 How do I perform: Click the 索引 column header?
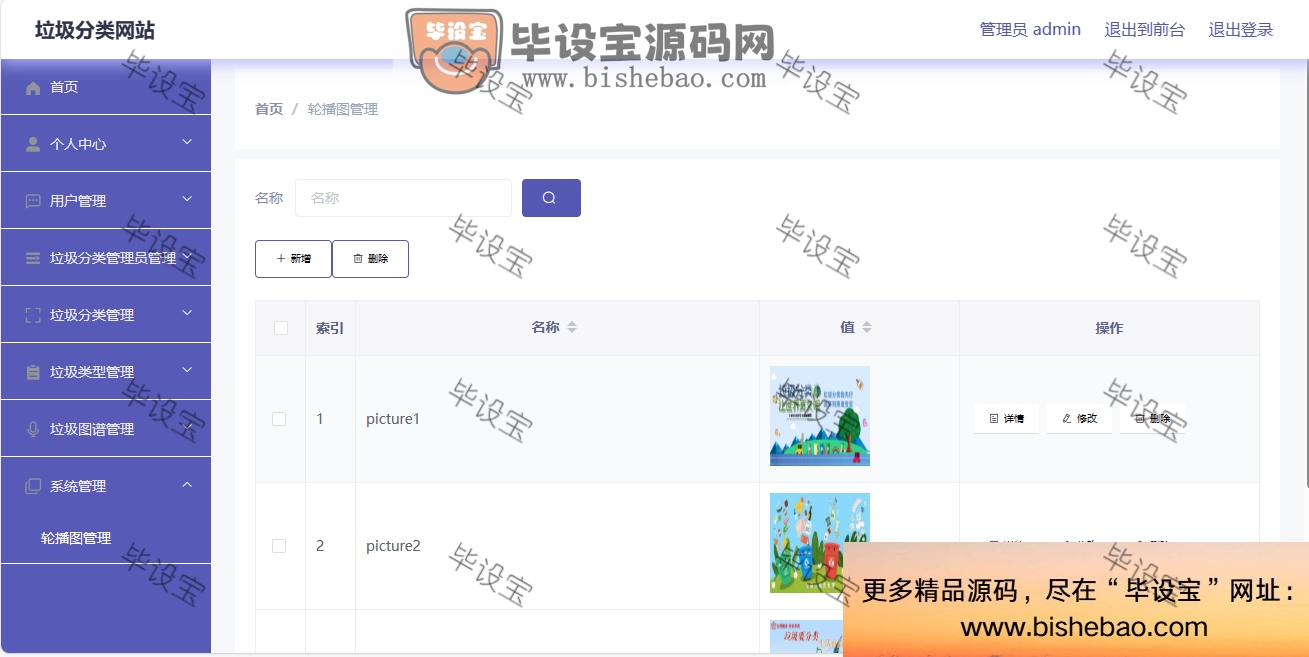pyautogui.click(x=330, y=328)
